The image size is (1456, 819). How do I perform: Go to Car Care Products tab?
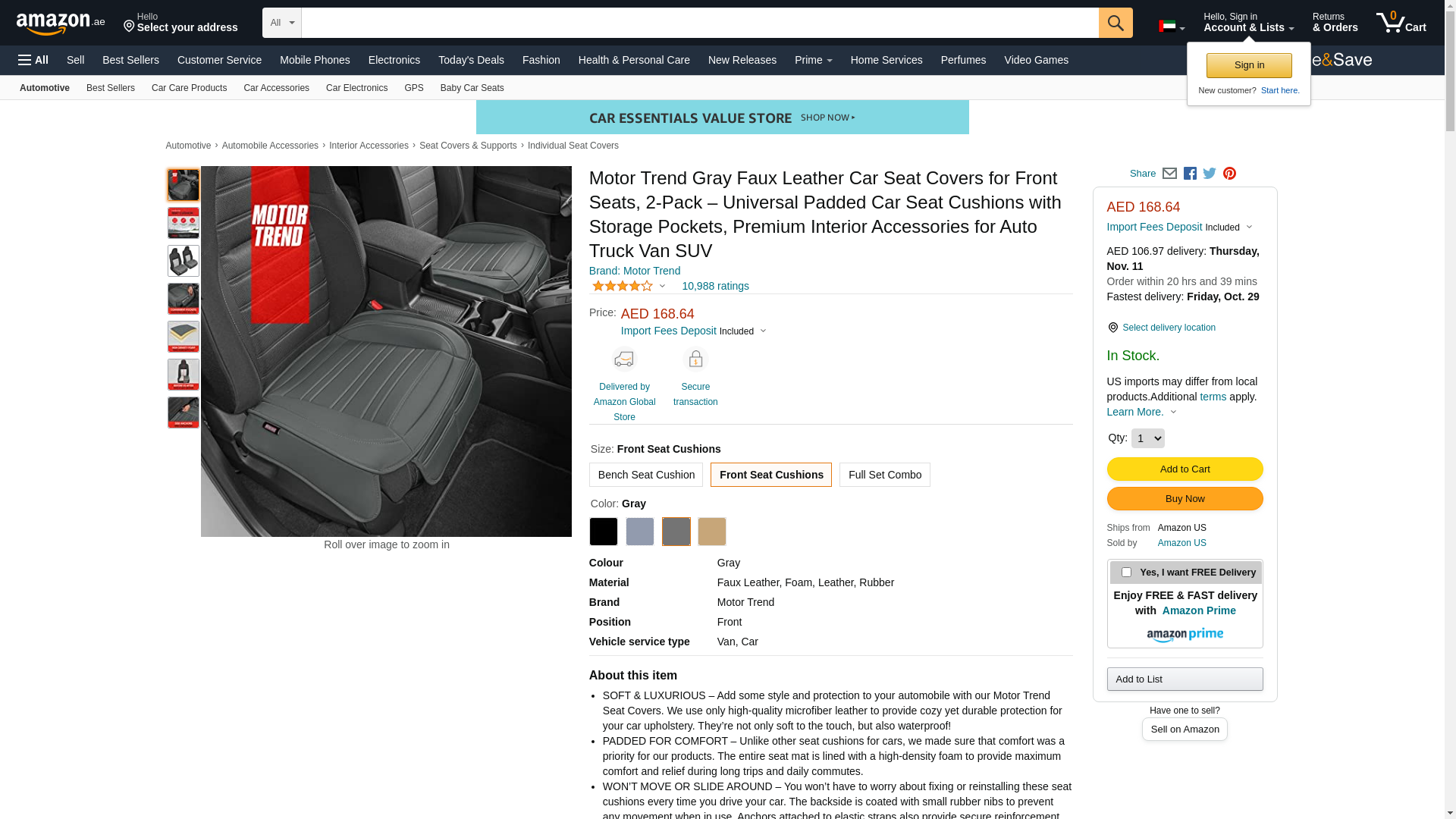[x=189, y=88]
